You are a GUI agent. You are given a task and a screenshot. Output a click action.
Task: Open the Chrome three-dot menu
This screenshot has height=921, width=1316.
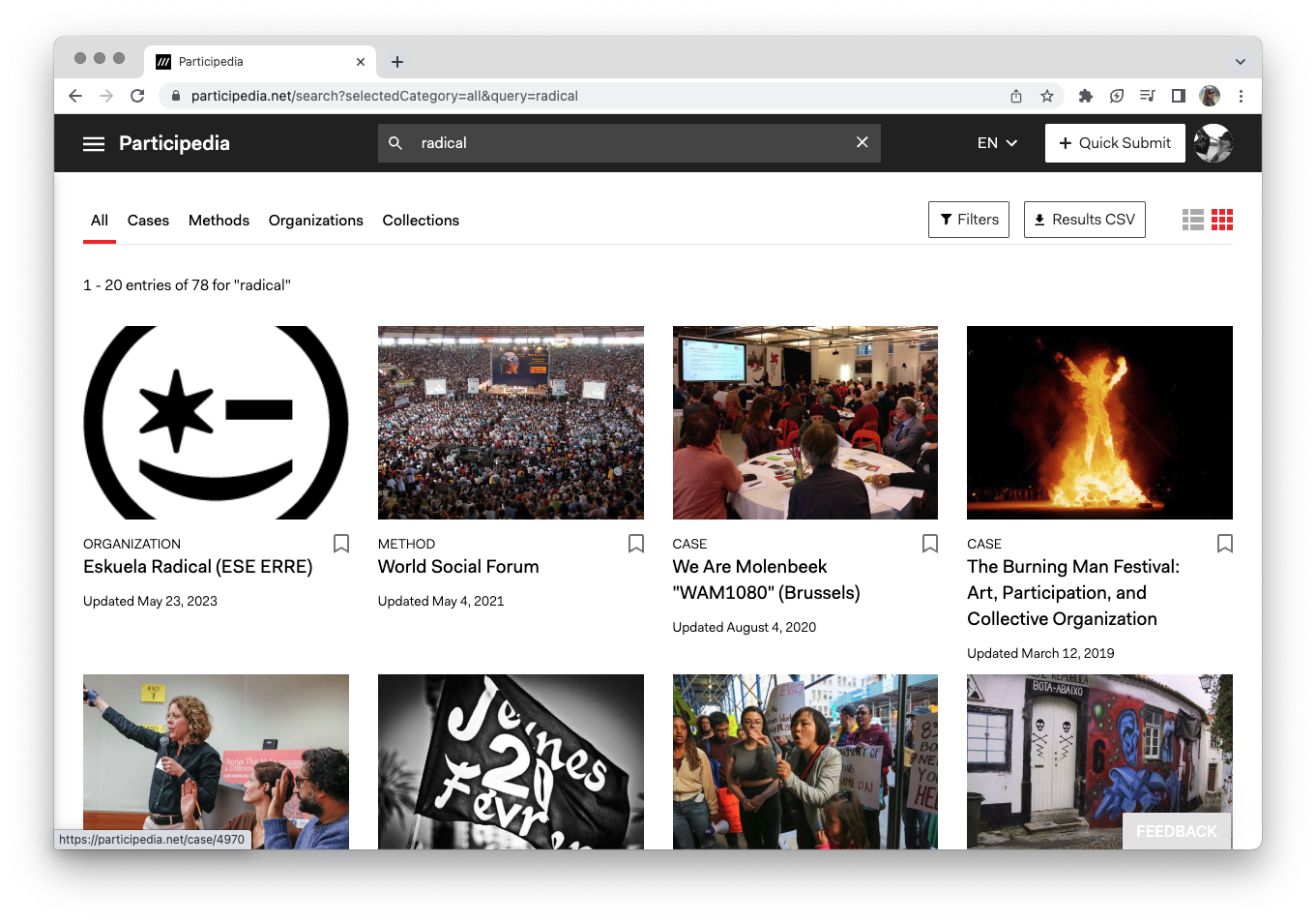pyautogui.click(x=1241, y=96)
